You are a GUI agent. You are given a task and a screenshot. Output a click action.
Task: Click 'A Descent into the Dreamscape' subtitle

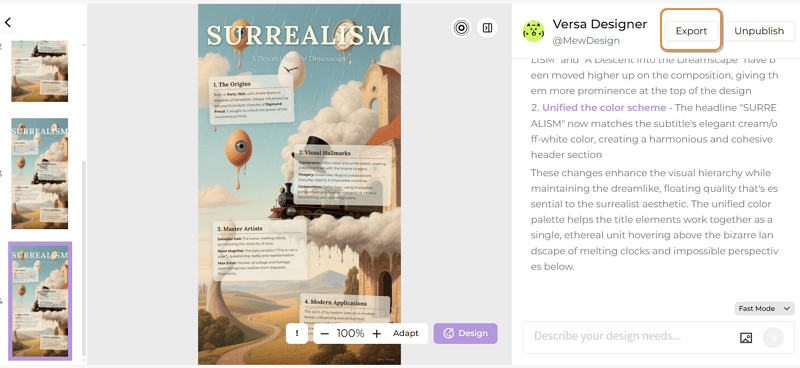tap(298, 59)
